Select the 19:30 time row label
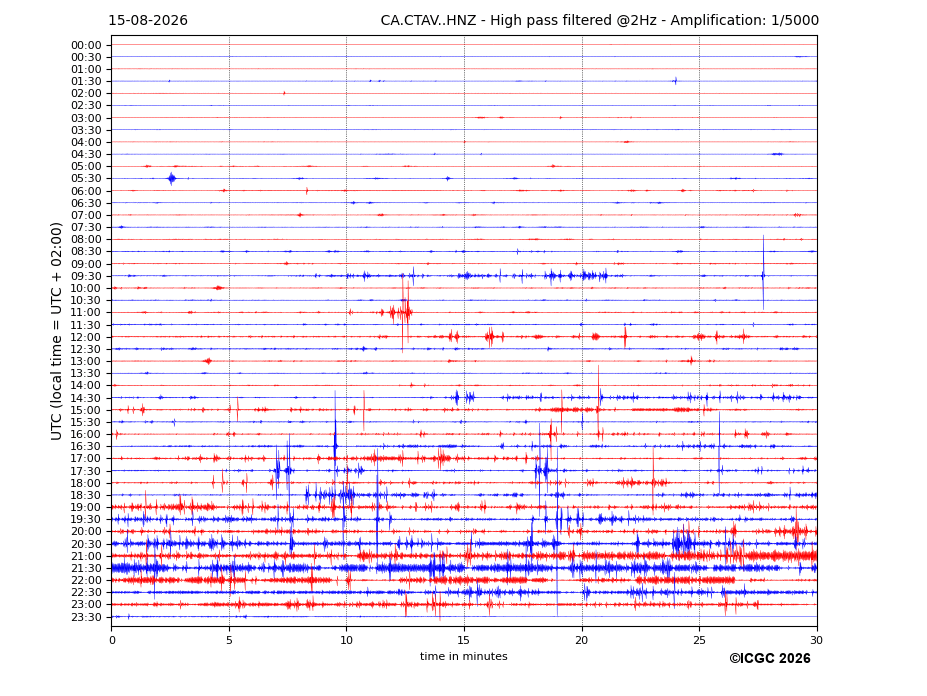Image resolution: width=927 pixels, height=696 pixels. [x=86, y=520]
